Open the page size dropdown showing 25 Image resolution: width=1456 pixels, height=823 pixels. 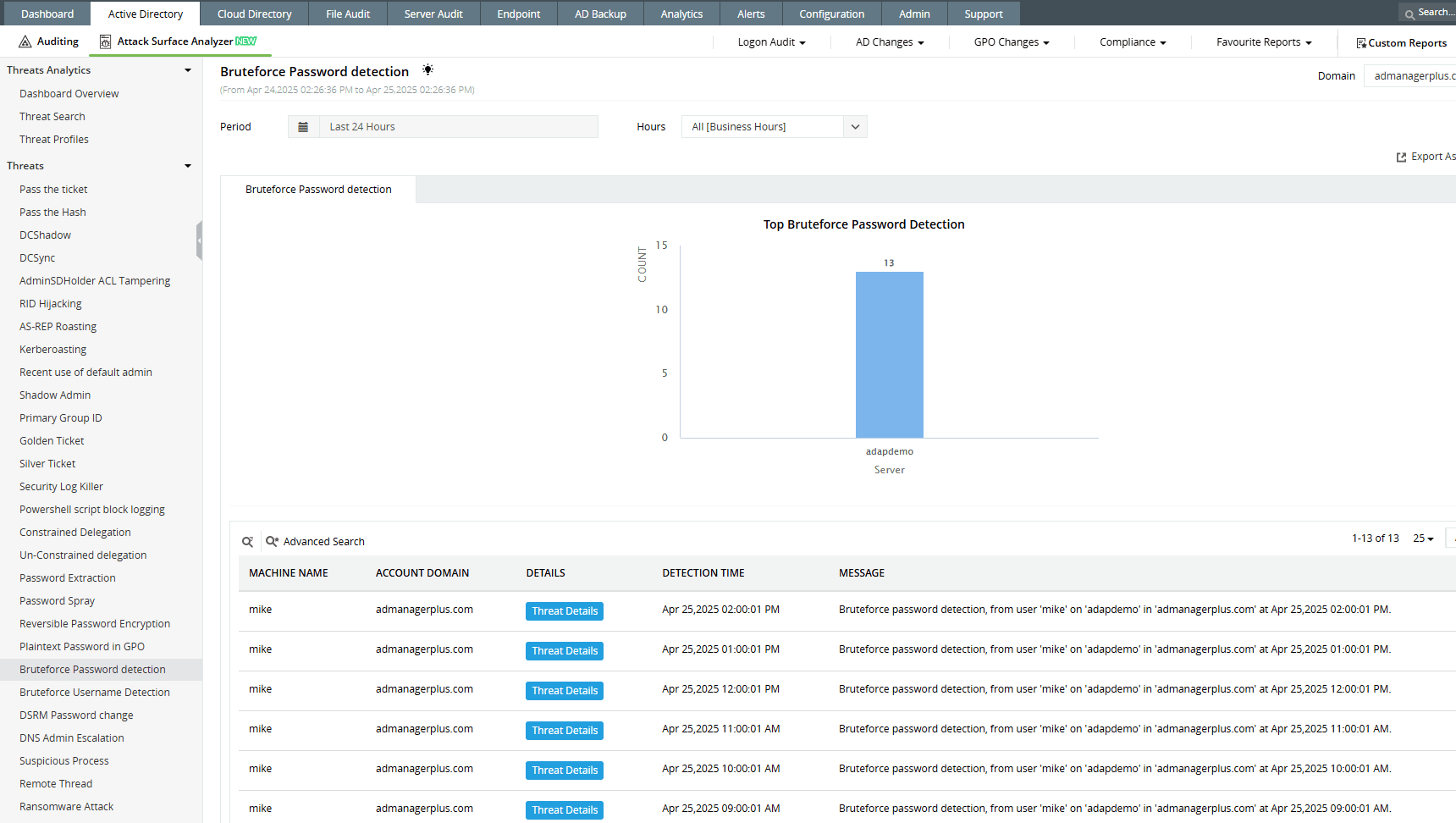click(x=1422, y=539)
